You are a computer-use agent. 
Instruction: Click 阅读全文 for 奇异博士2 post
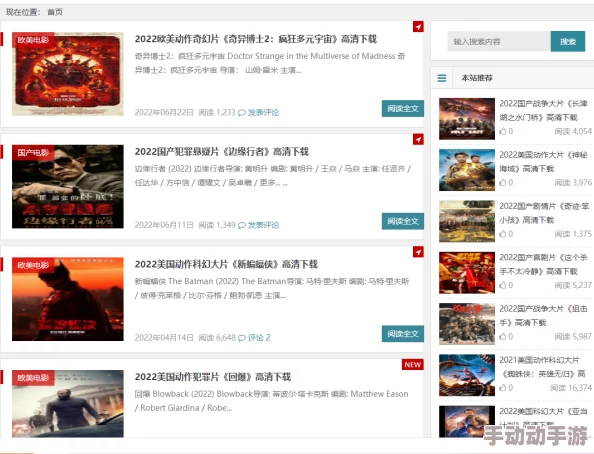[403, 108]
